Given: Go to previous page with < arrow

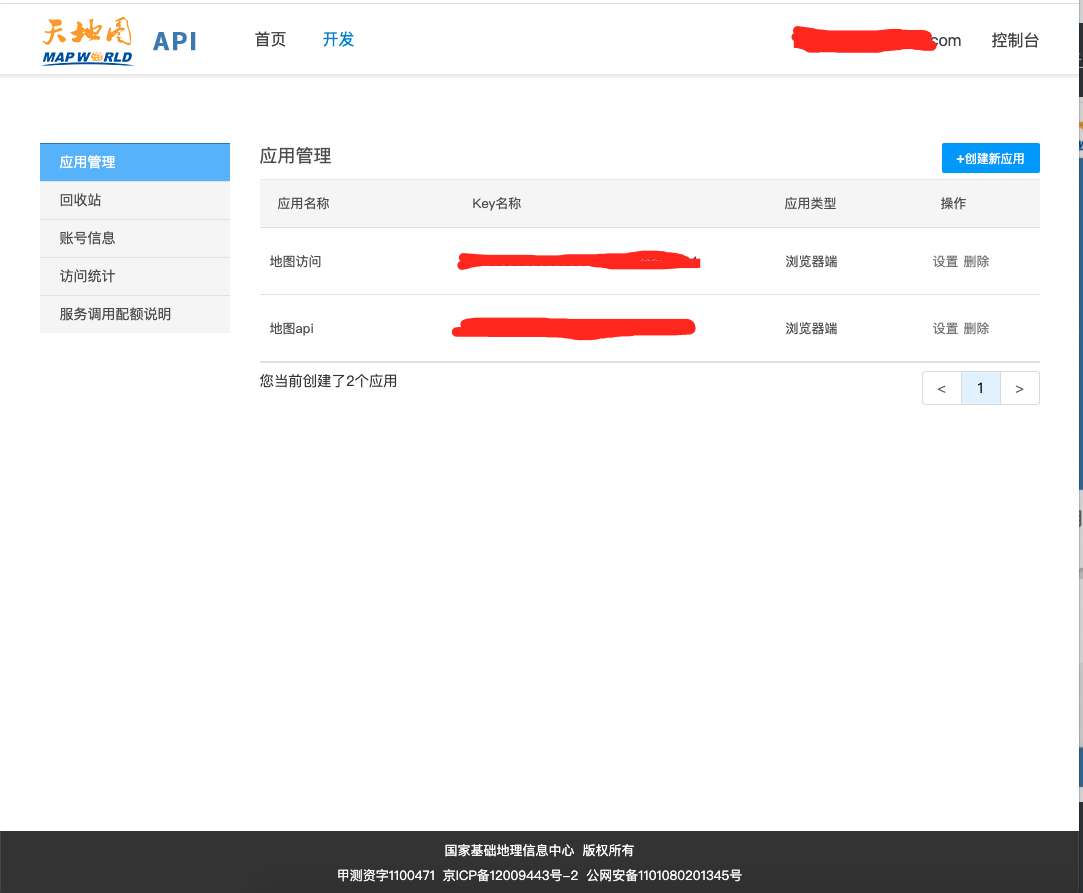Looking at the screenshot, I should 941,388.
